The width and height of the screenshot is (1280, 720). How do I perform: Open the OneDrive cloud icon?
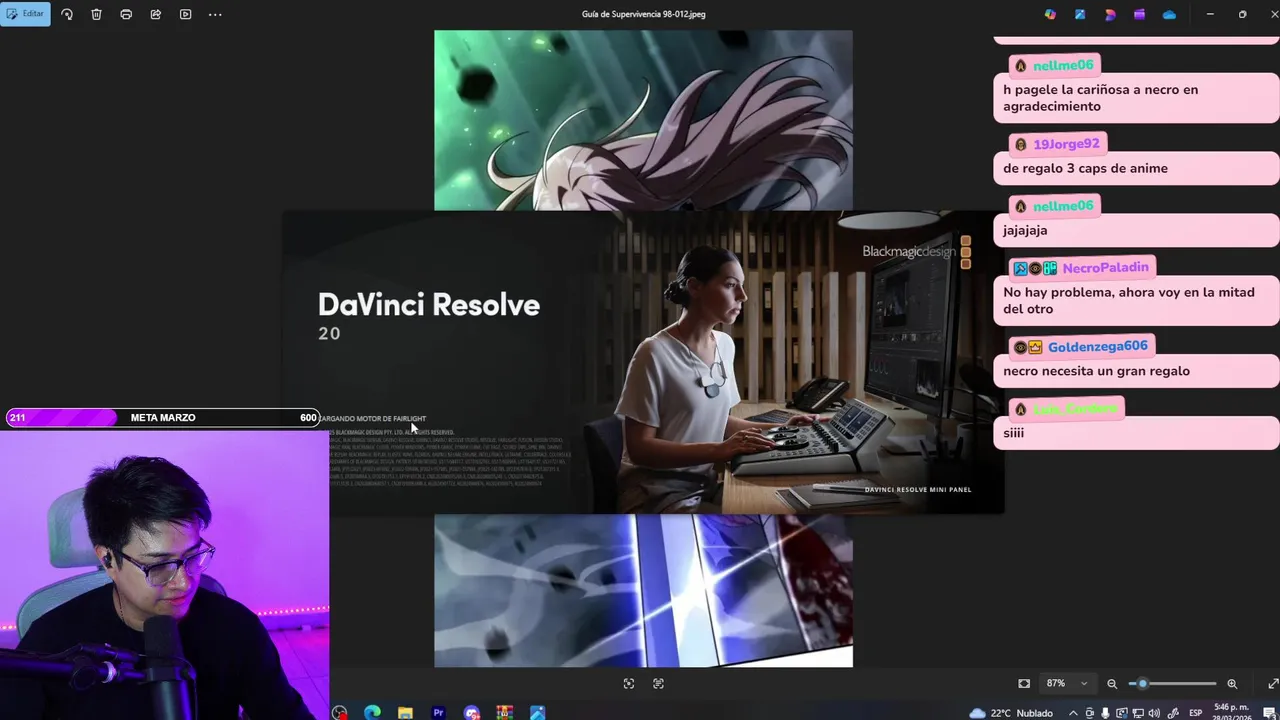click(x=1169, y=14)
